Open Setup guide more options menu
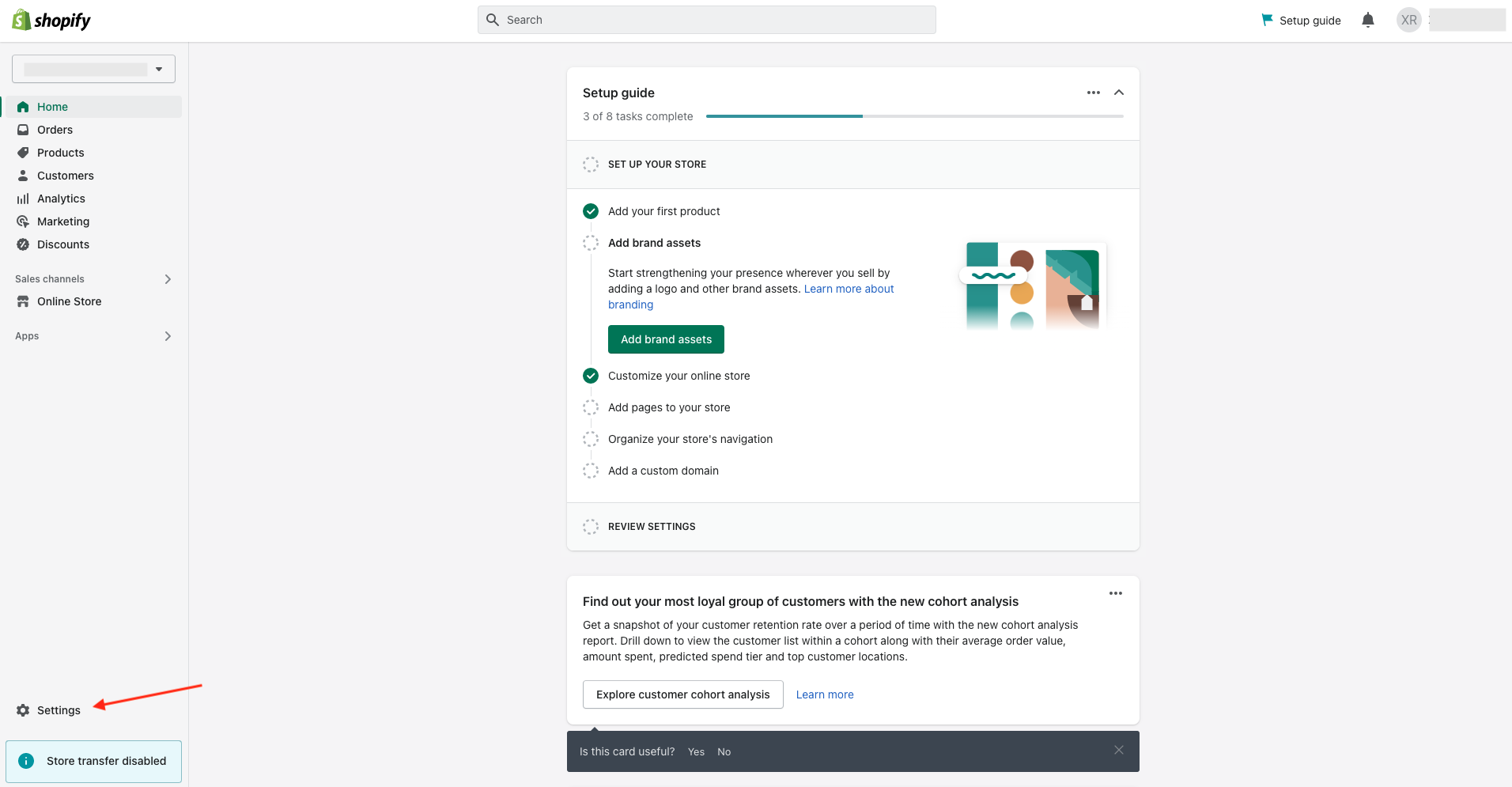 (1094, 93)
